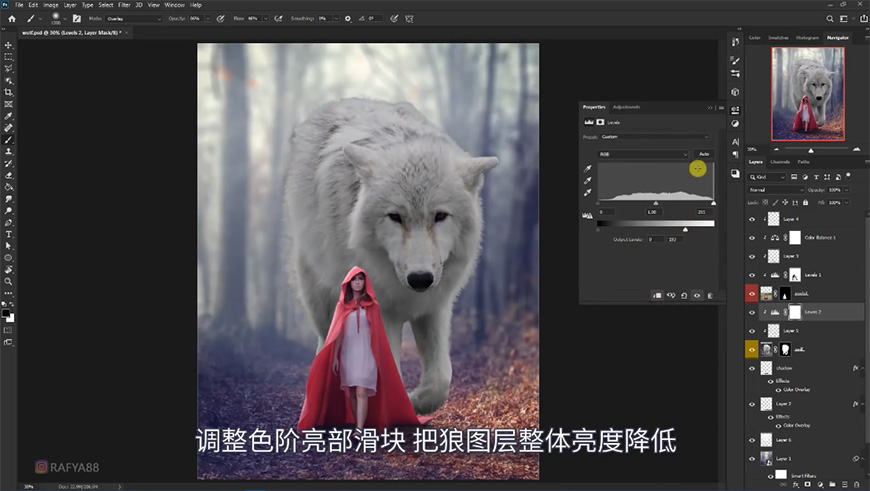
Task: Add a layer mask from Layers footer
Action: tap(807, 484)
